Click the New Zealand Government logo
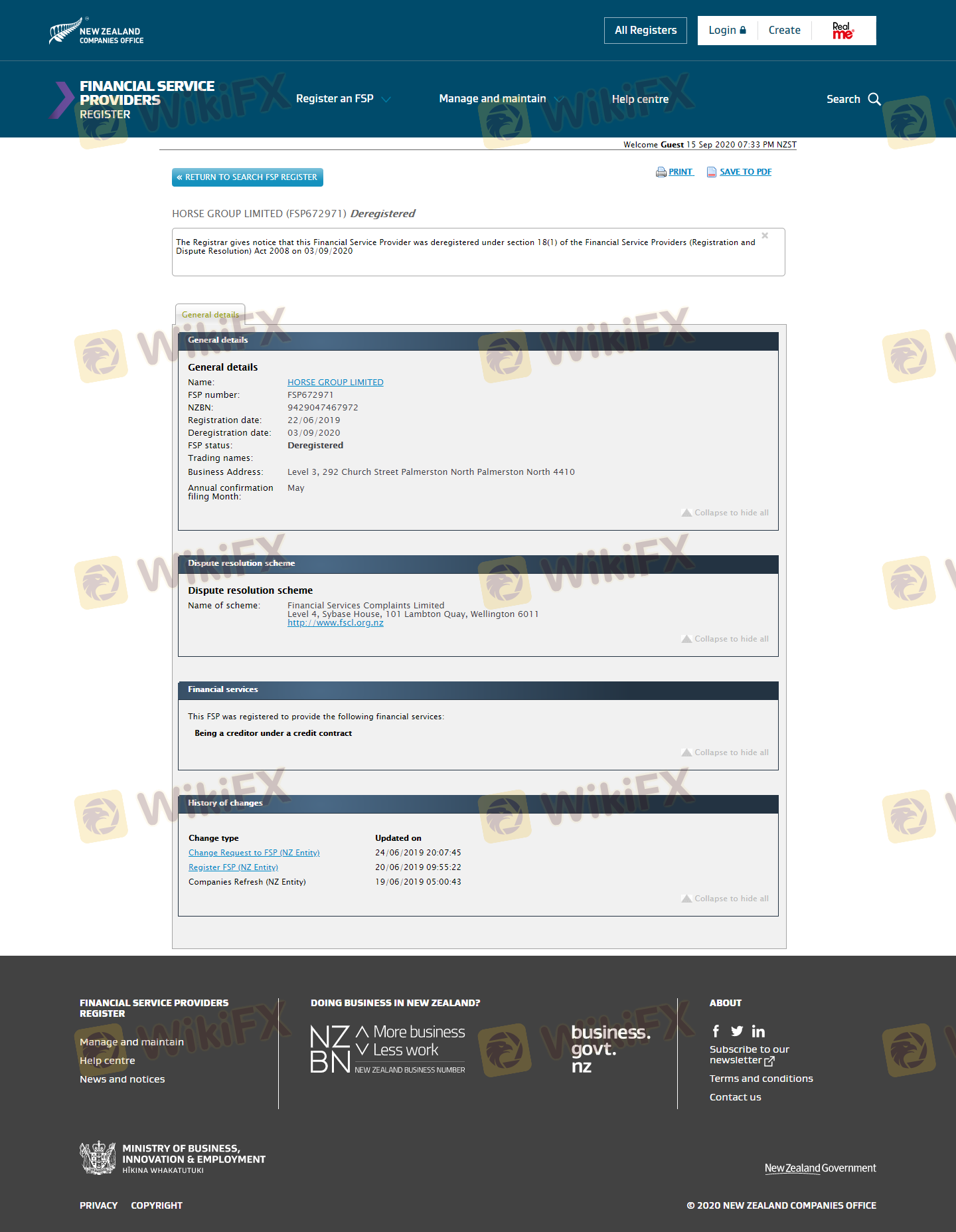Image resolution: width=956 pixels, height=1232 pixels. point(820,1168)
